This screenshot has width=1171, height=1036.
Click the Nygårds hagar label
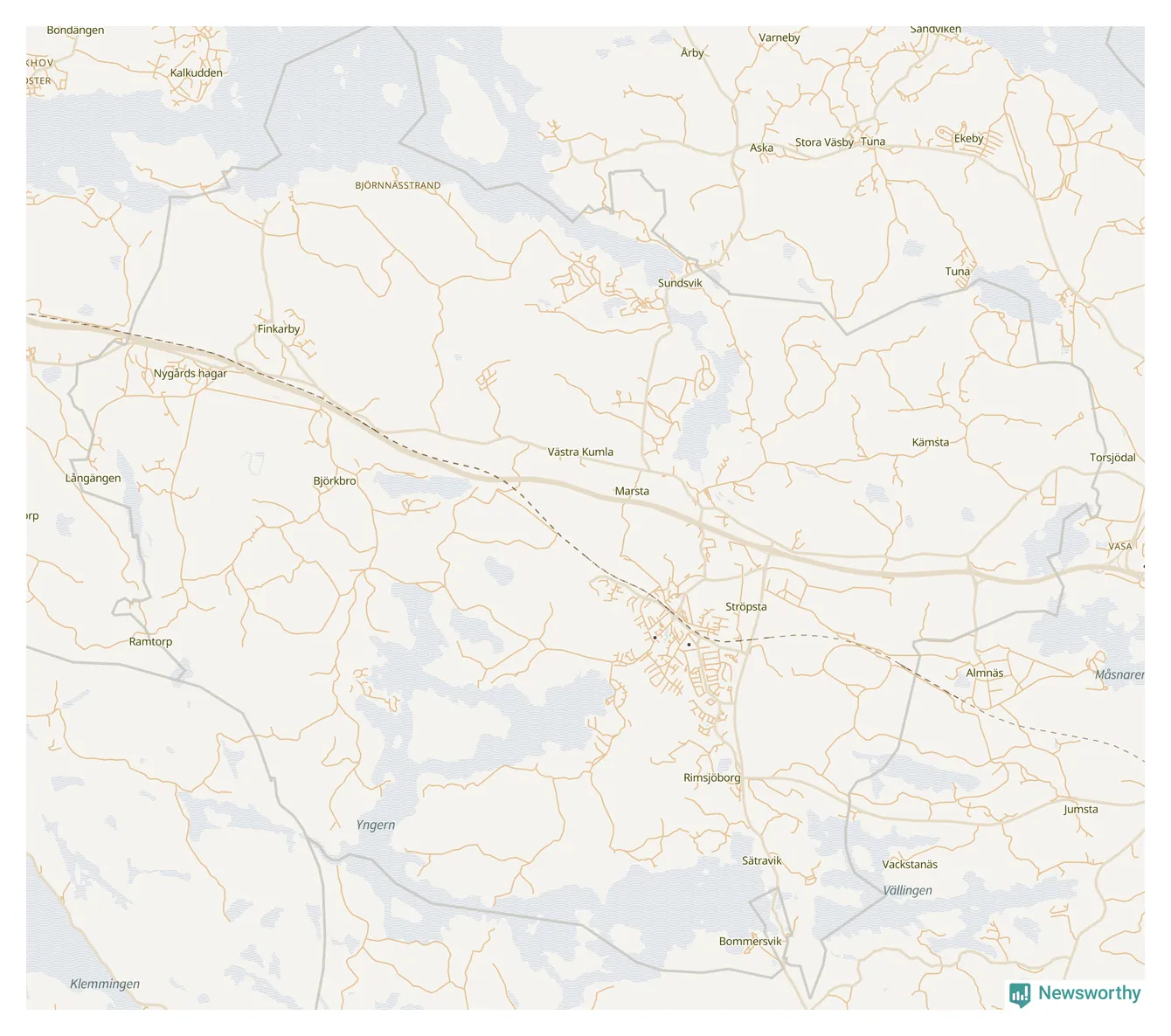point(190,373)
